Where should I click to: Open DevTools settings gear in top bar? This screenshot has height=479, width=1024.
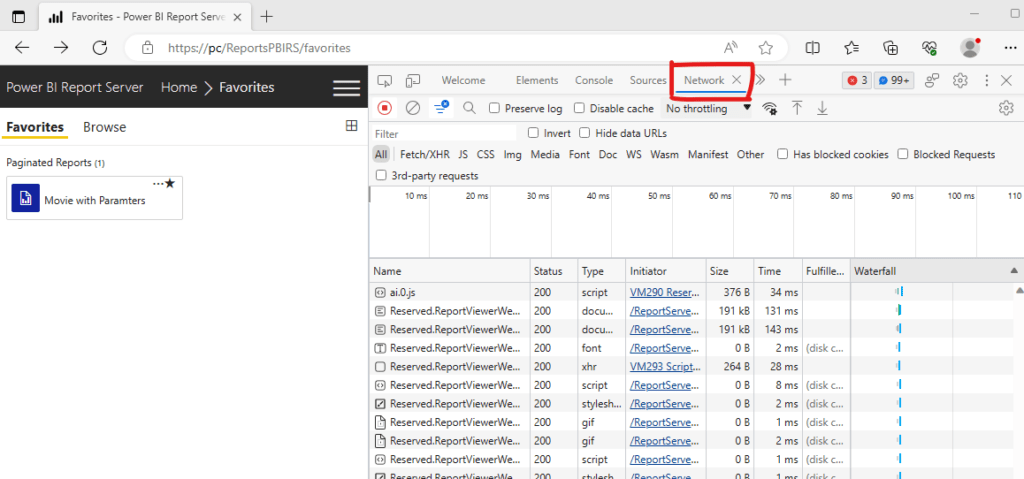[x=959, y=80]
